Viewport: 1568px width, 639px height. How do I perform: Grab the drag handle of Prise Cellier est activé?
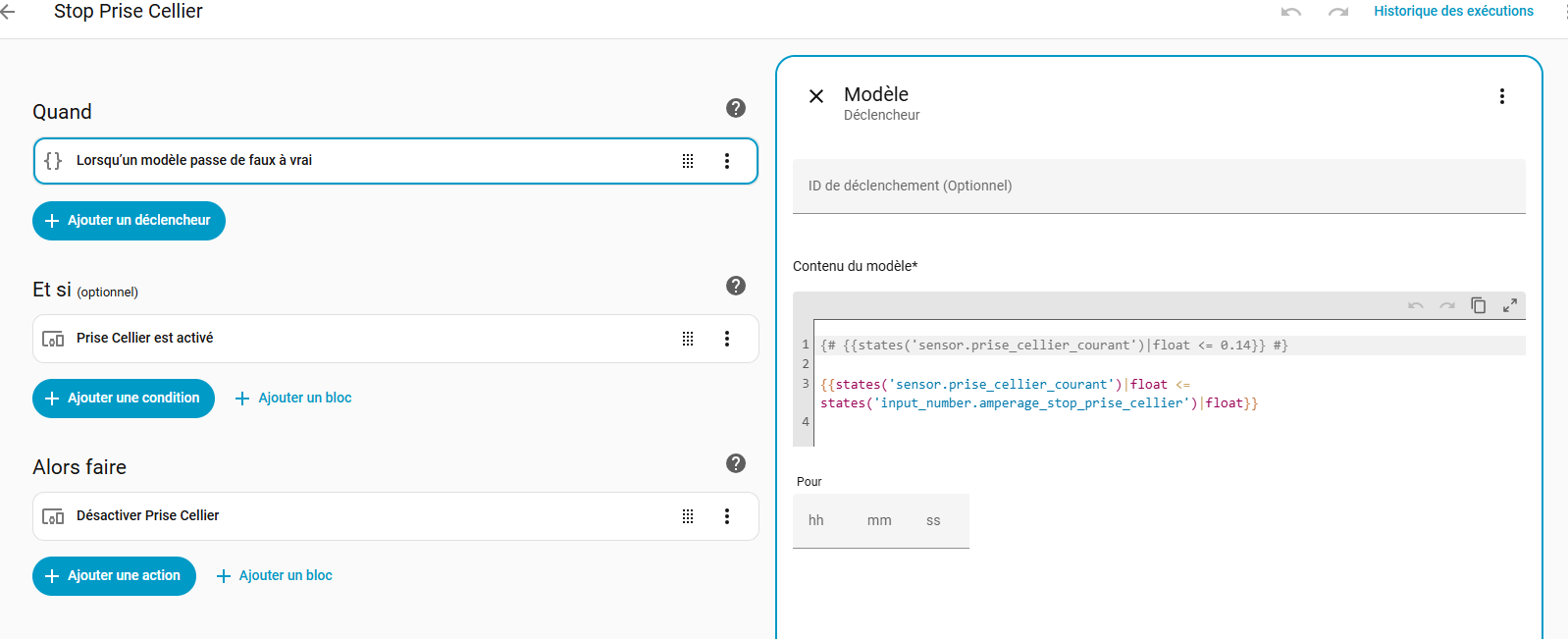click(x=688, y=339)
